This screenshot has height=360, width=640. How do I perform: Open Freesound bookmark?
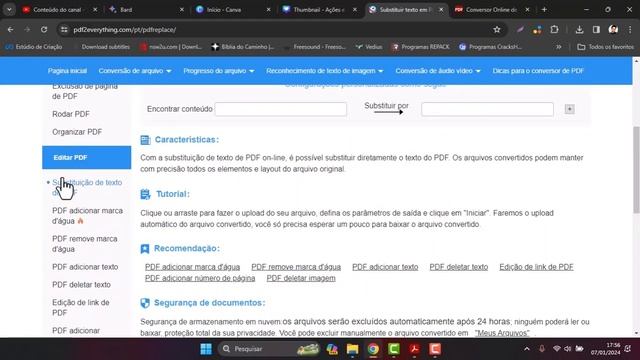[315, 47]
